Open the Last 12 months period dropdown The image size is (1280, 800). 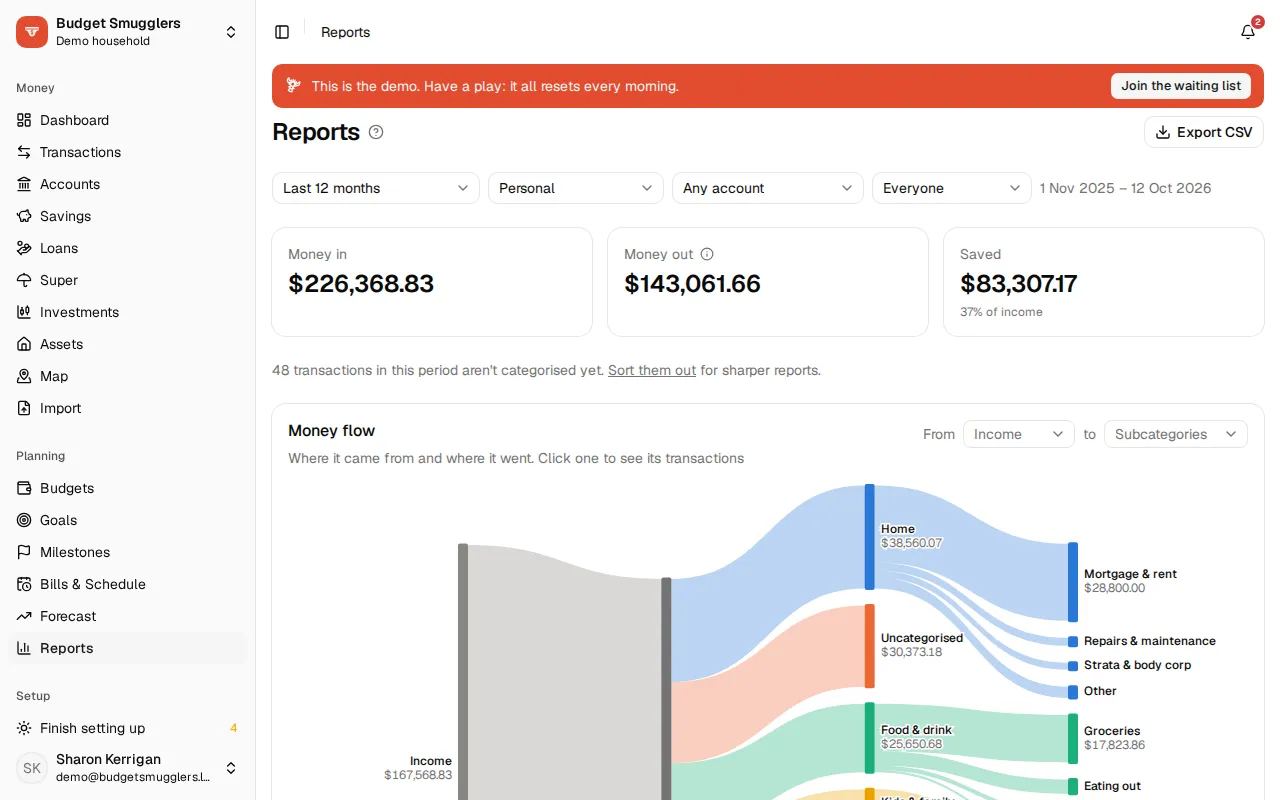(x=376, y=188)
